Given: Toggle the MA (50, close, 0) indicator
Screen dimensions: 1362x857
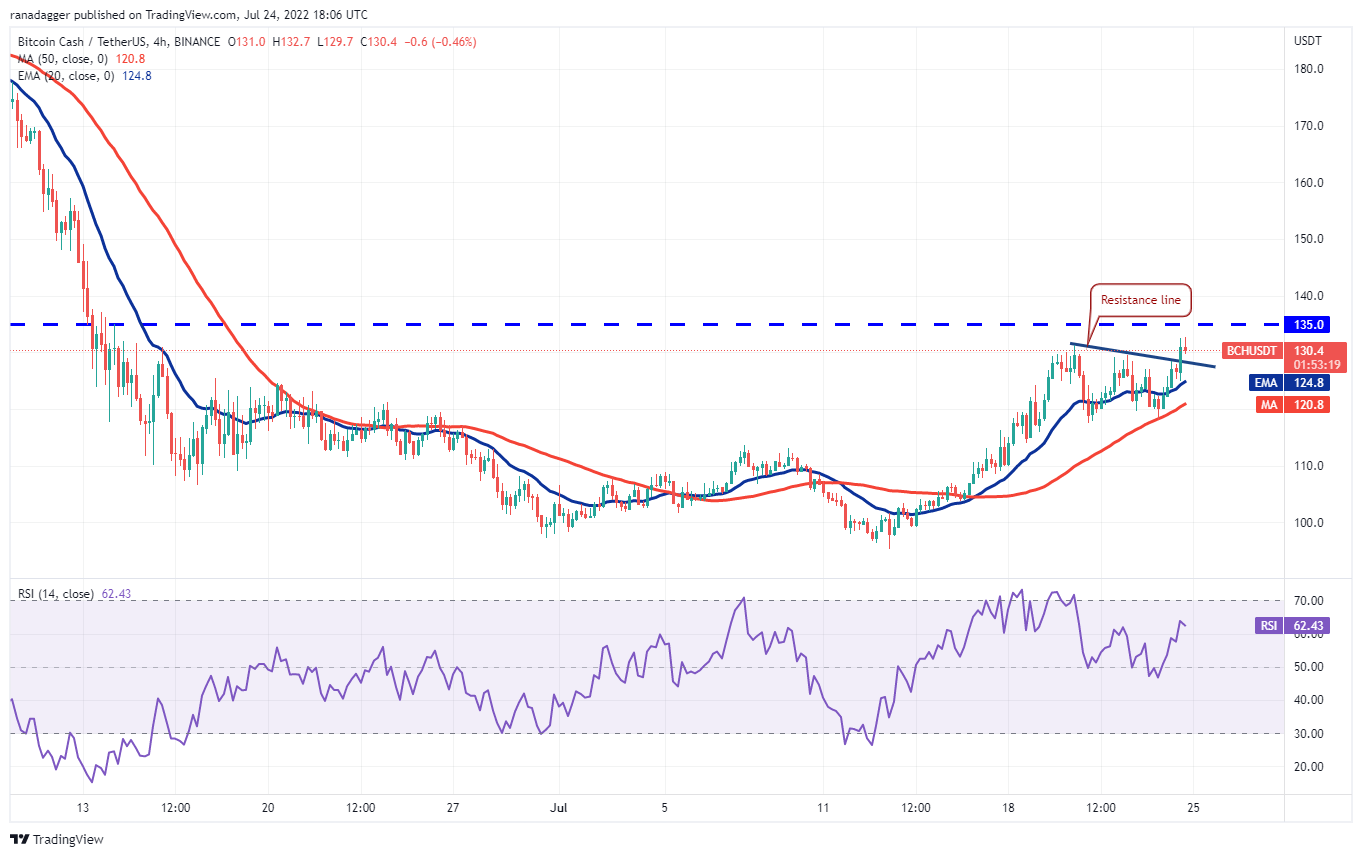Looking at the screenshot, I should [x=62, y=61].
